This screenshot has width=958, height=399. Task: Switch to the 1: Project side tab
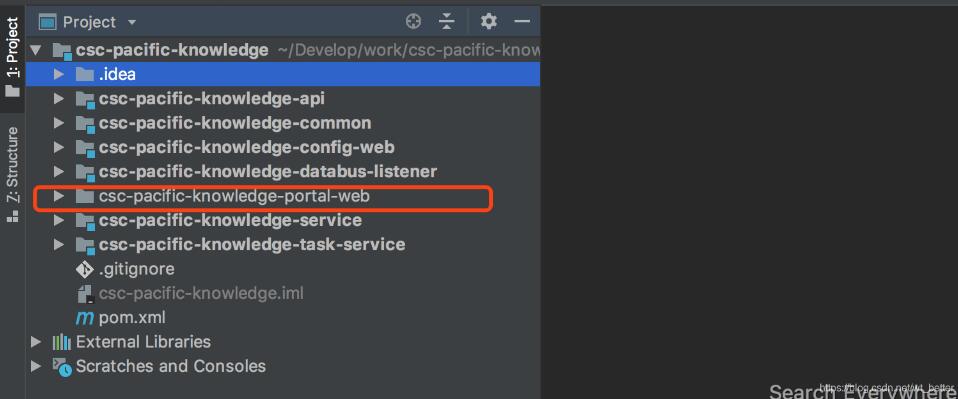pyautogui.click(x=12, y=57)
